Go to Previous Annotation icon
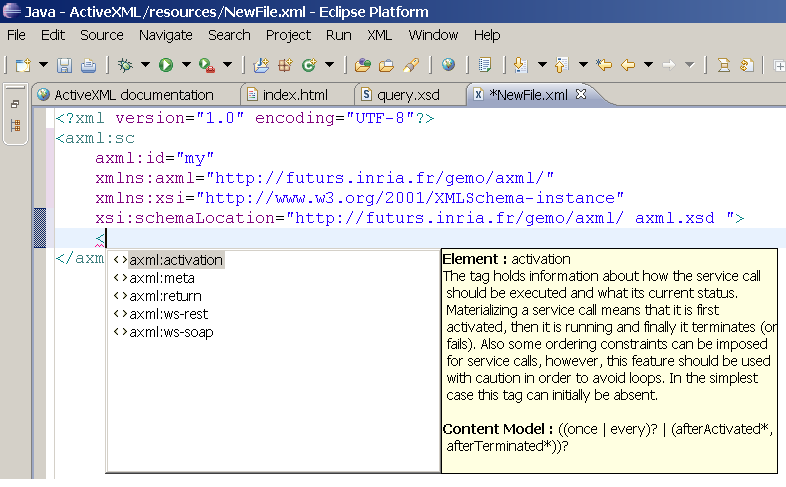The width and height of the screenshot is (786, 487). pos(562,65)
